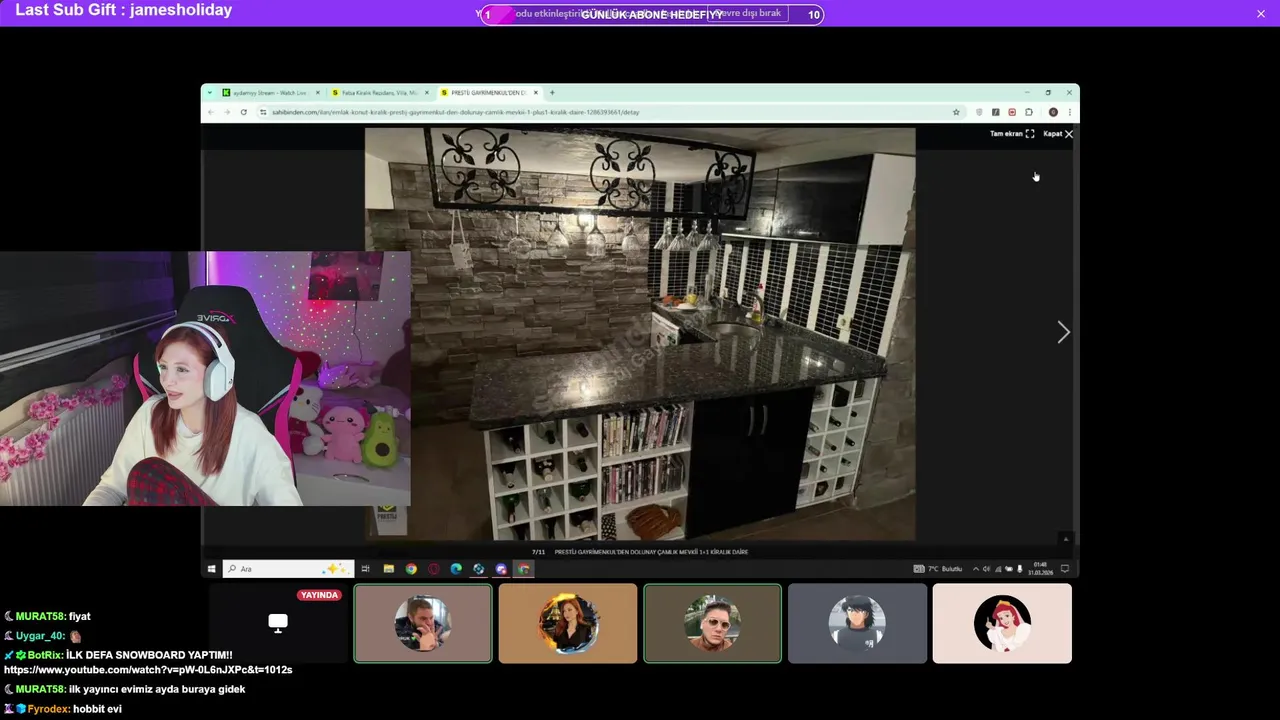Click the BotRix chat username
The image size is (1280, 720).
[x=45, y=655]
